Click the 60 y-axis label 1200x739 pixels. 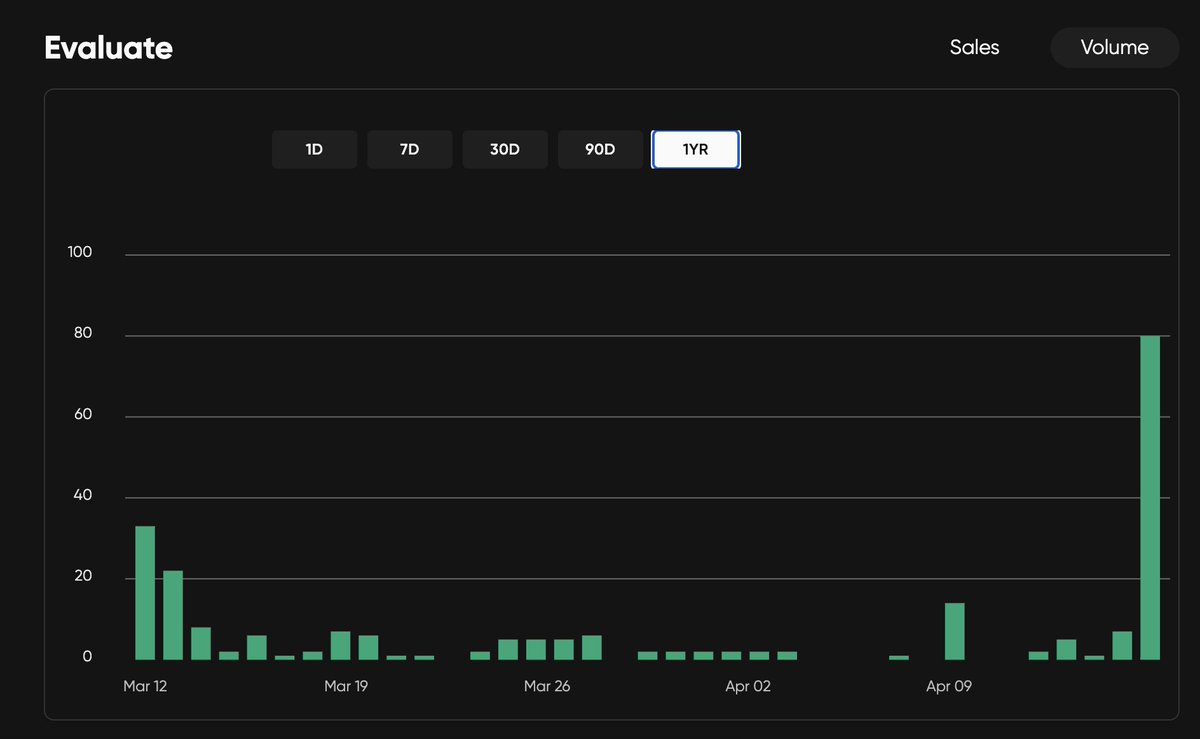(x=83, y=414)
